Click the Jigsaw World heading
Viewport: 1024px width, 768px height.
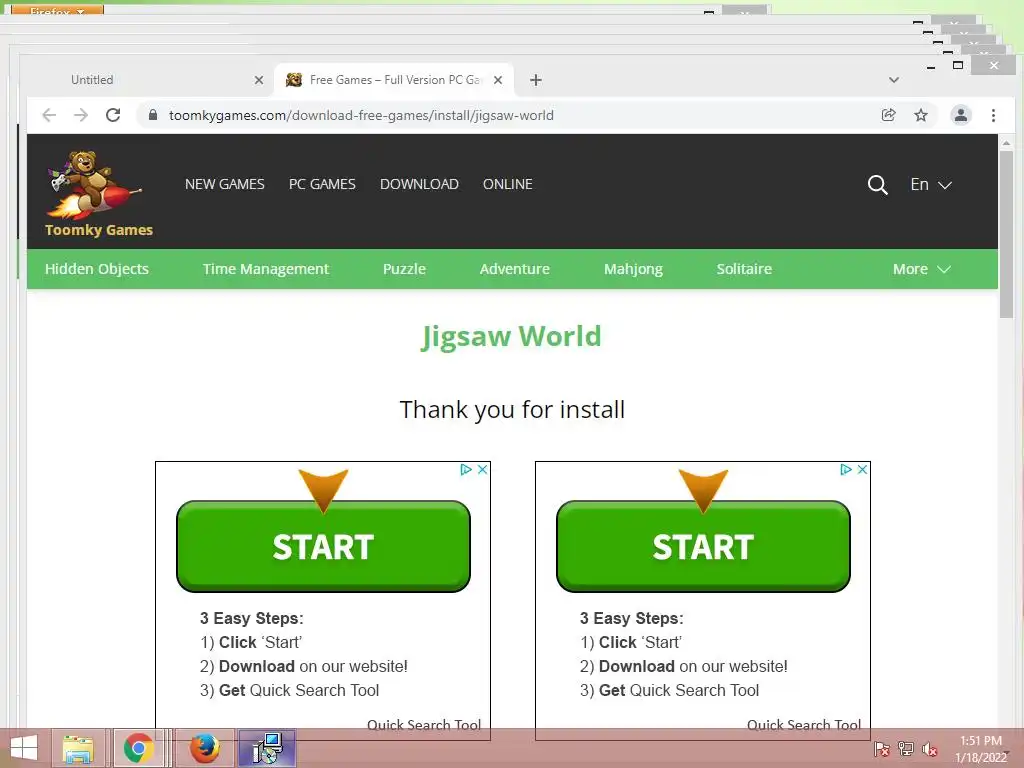(x=511, y=336)
